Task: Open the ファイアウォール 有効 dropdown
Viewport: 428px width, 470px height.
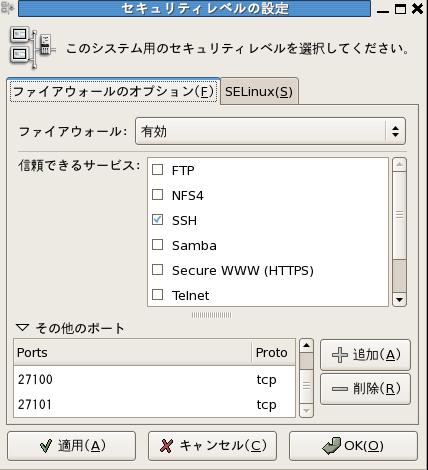Action: coord(270,131)
